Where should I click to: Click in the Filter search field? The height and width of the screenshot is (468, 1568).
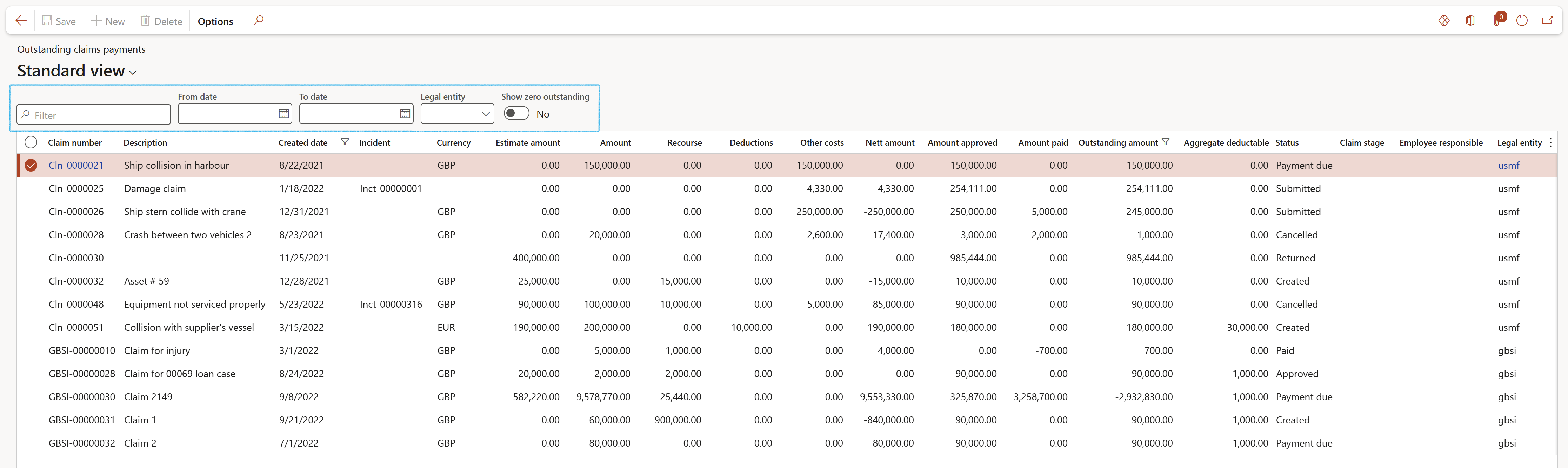click(x=98, y=115)
